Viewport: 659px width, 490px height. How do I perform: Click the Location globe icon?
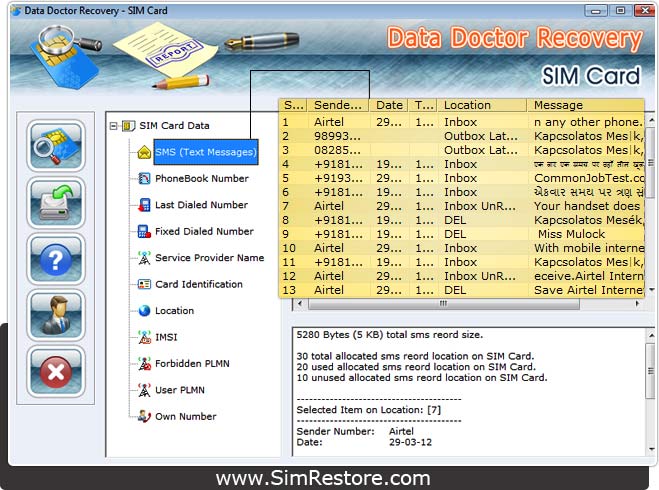click(144, 311)
